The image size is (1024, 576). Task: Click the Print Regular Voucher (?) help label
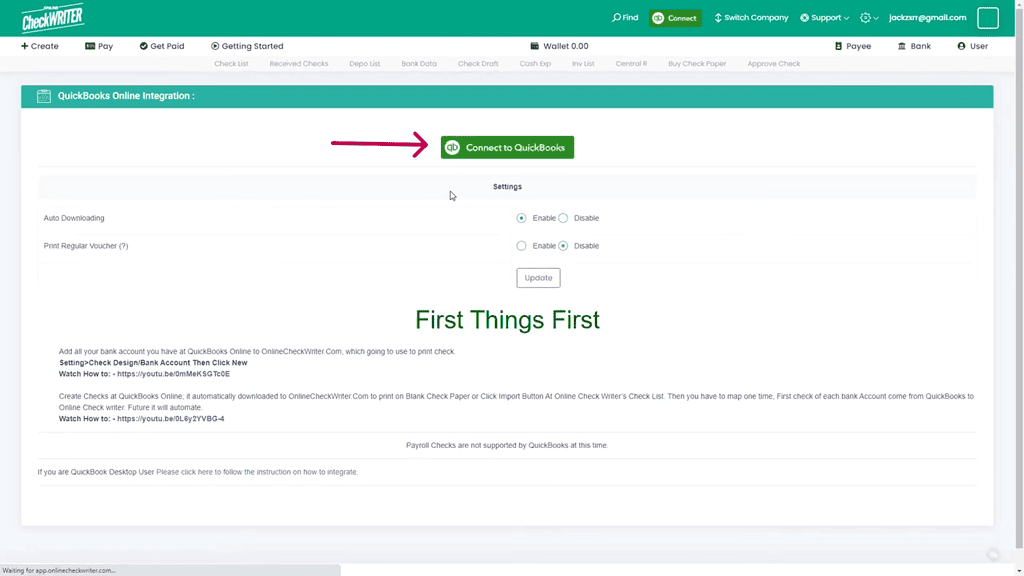86,246
